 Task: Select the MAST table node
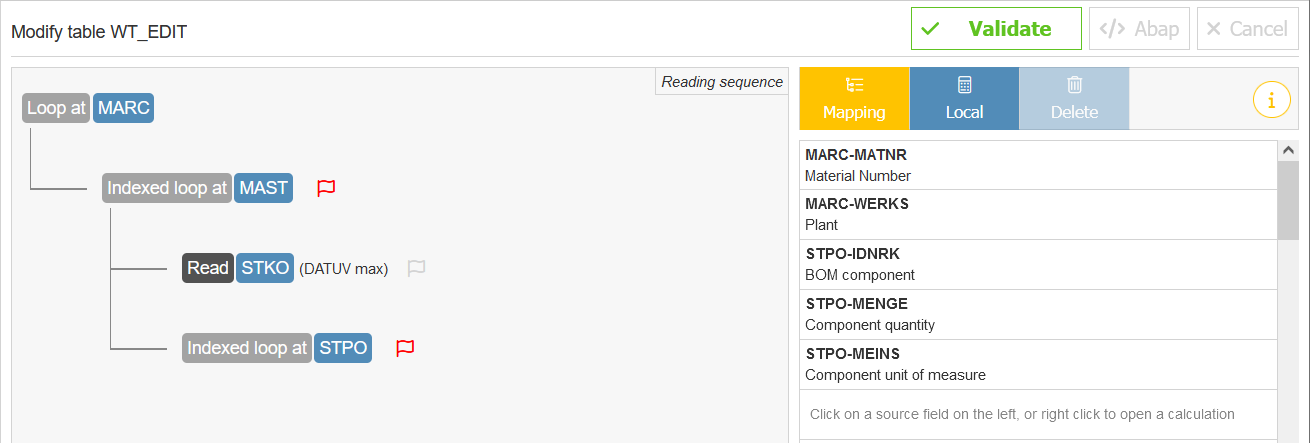264,188
